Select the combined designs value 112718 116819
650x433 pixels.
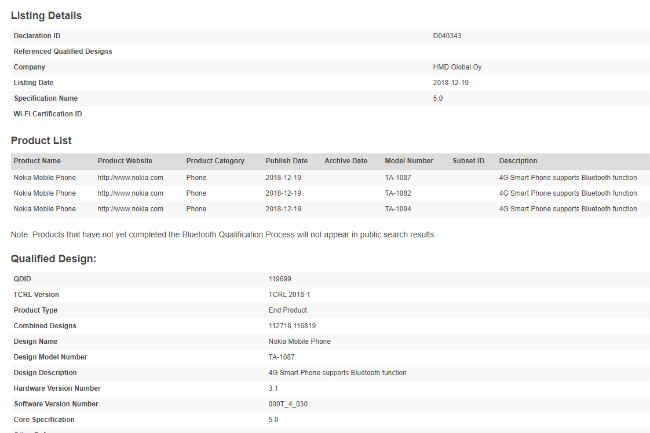(292, 326)
